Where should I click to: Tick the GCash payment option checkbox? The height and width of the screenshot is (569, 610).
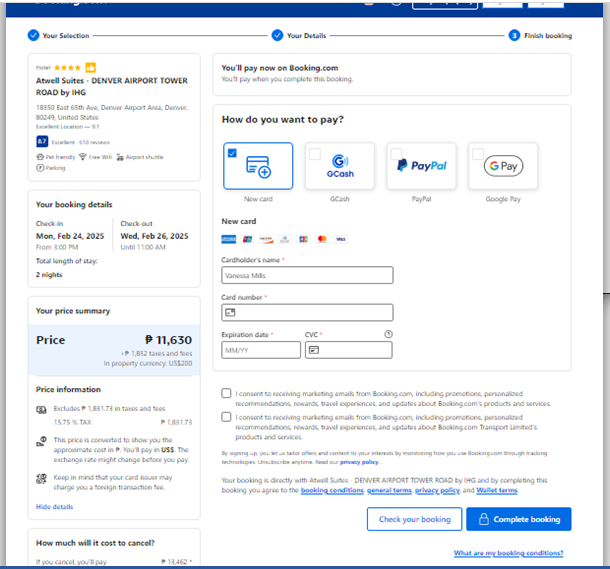315,154
